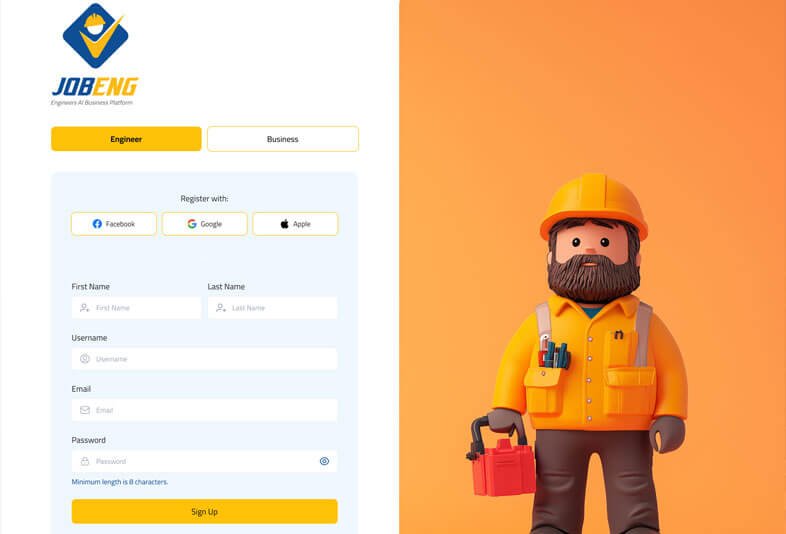The height and width of the screenshot is (534, 786).
Task: Click the user circle icon in Username field
Action: (x=85, y=359)
